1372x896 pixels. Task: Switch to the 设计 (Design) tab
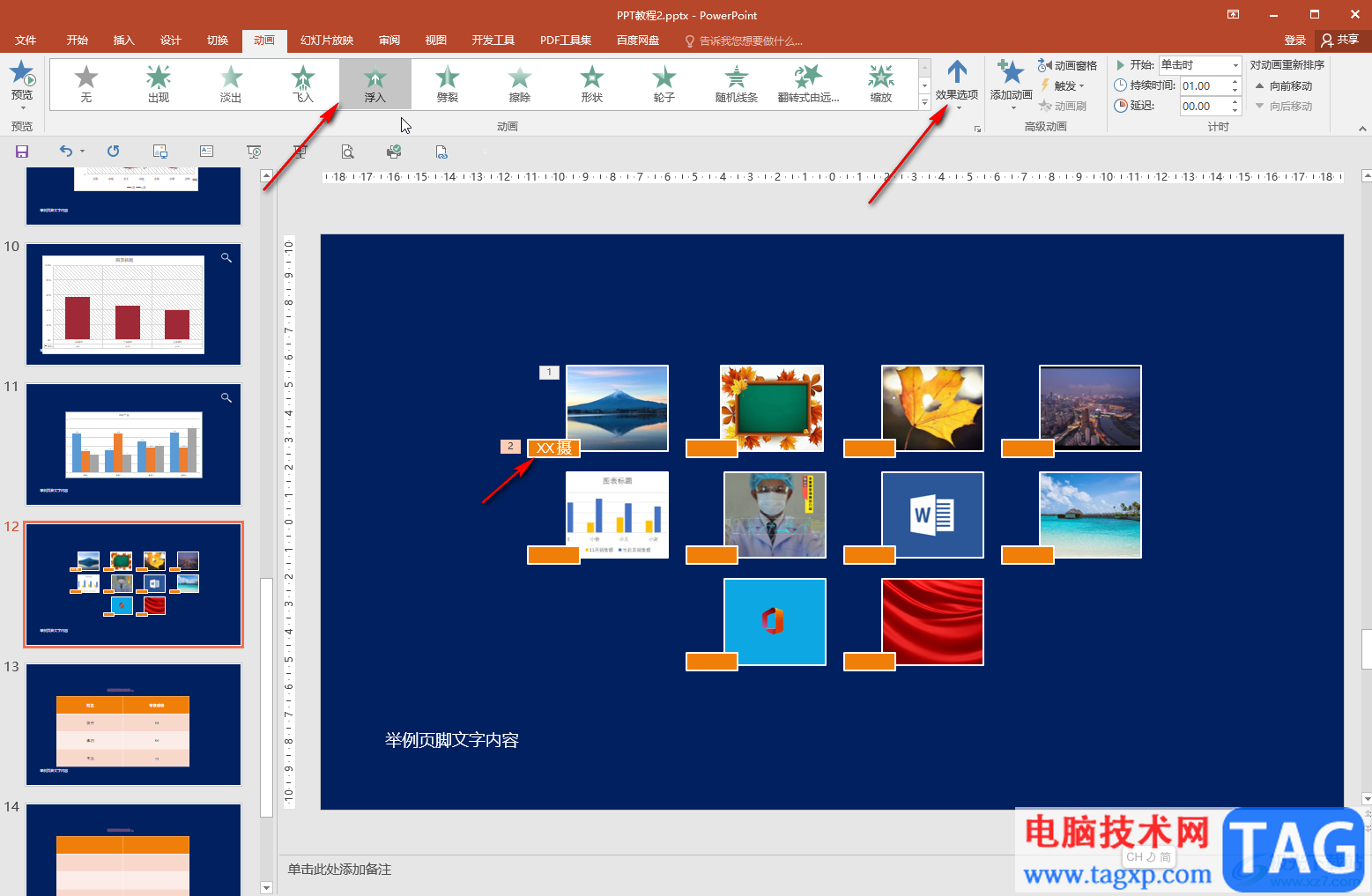pyautogui.click(x=171, y=41)
